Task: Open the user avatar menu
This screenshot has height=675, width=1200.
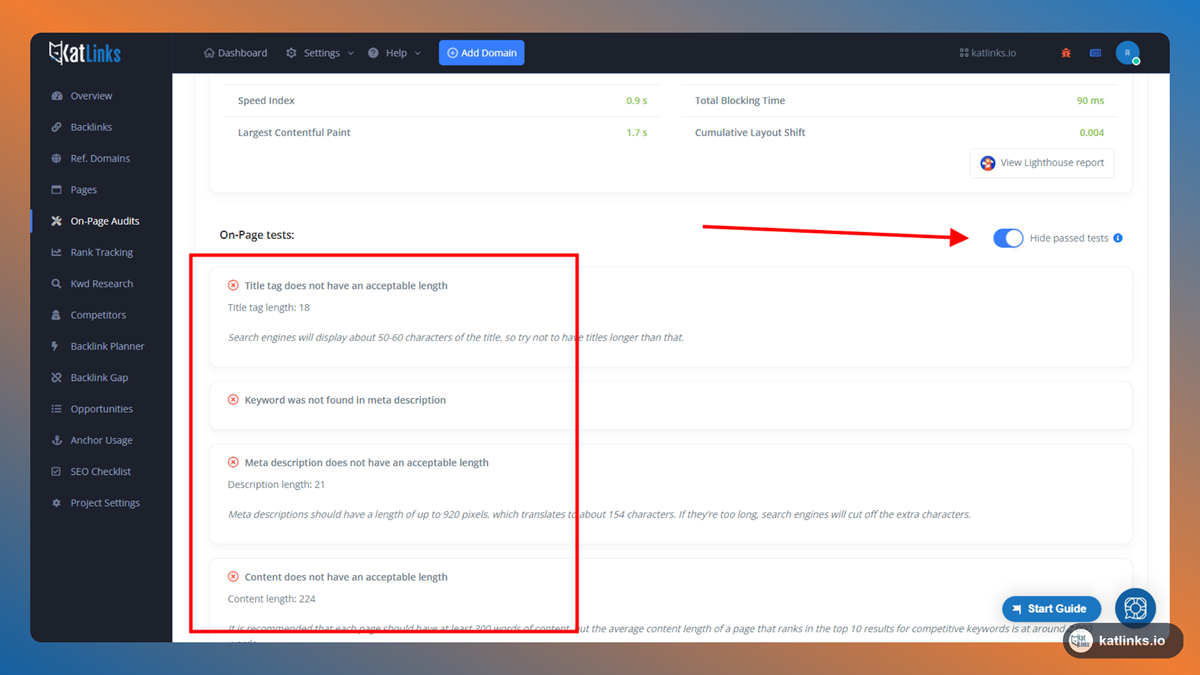Action: tap(1128, 53)
